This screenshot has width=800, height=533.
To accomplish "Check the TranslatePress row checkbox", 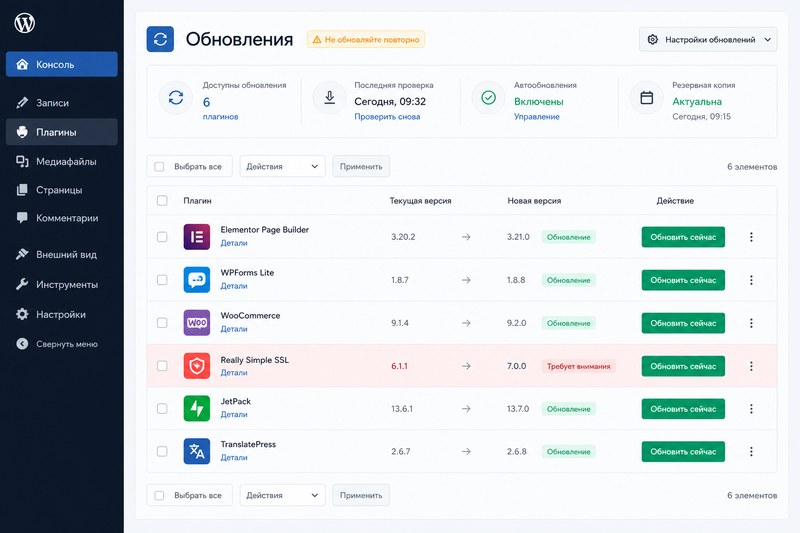I will coord(162,451).
